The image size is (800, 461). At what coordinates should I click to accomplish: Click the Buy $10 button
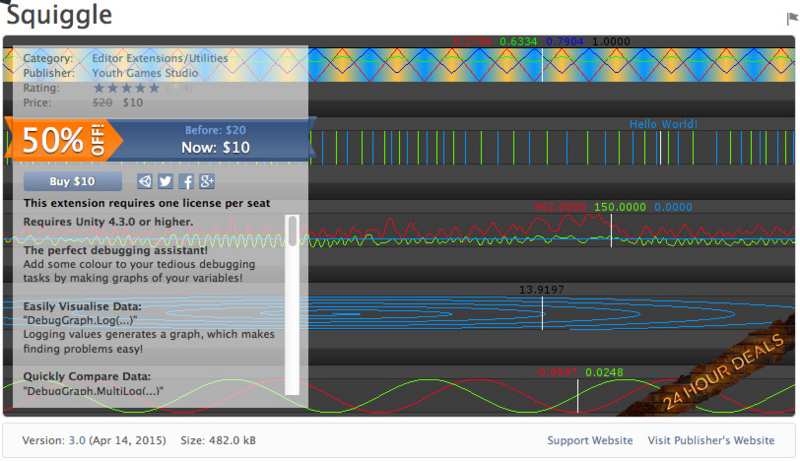pos(72,181)
